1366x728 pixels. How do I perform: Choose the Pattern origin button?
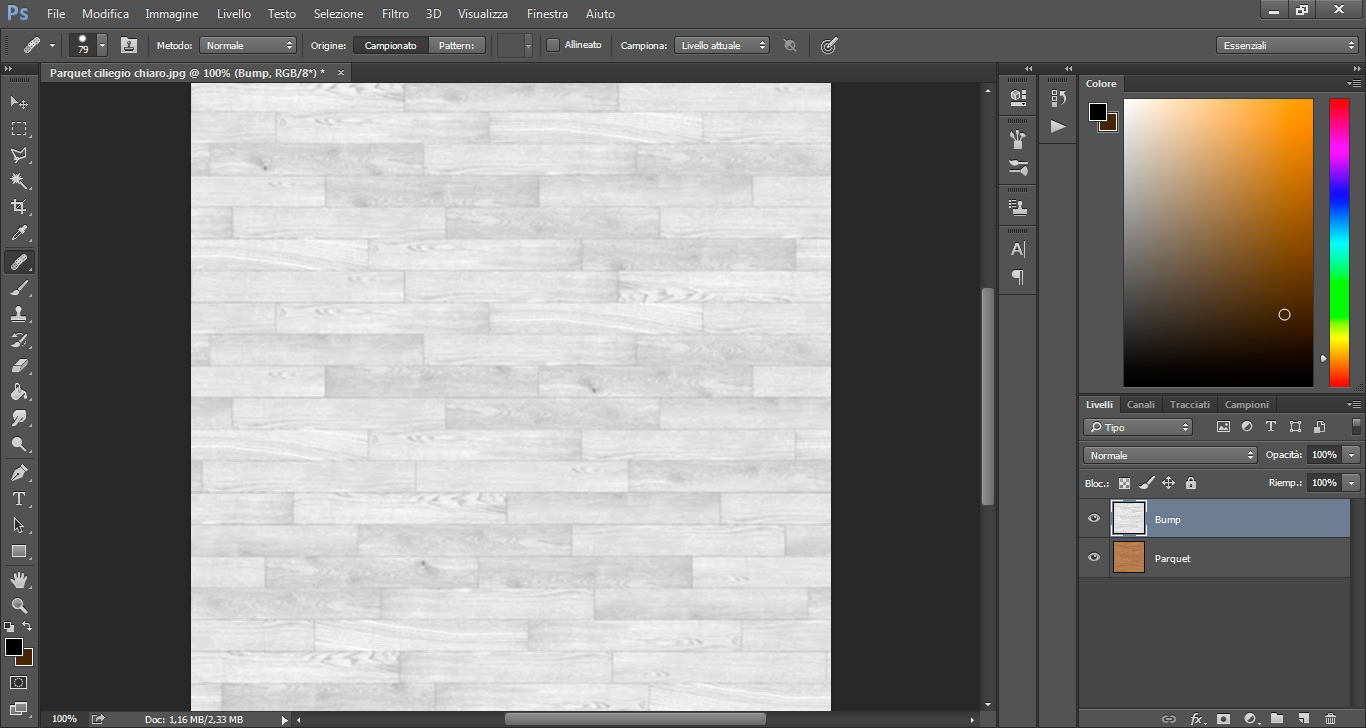tap(457, 45)
